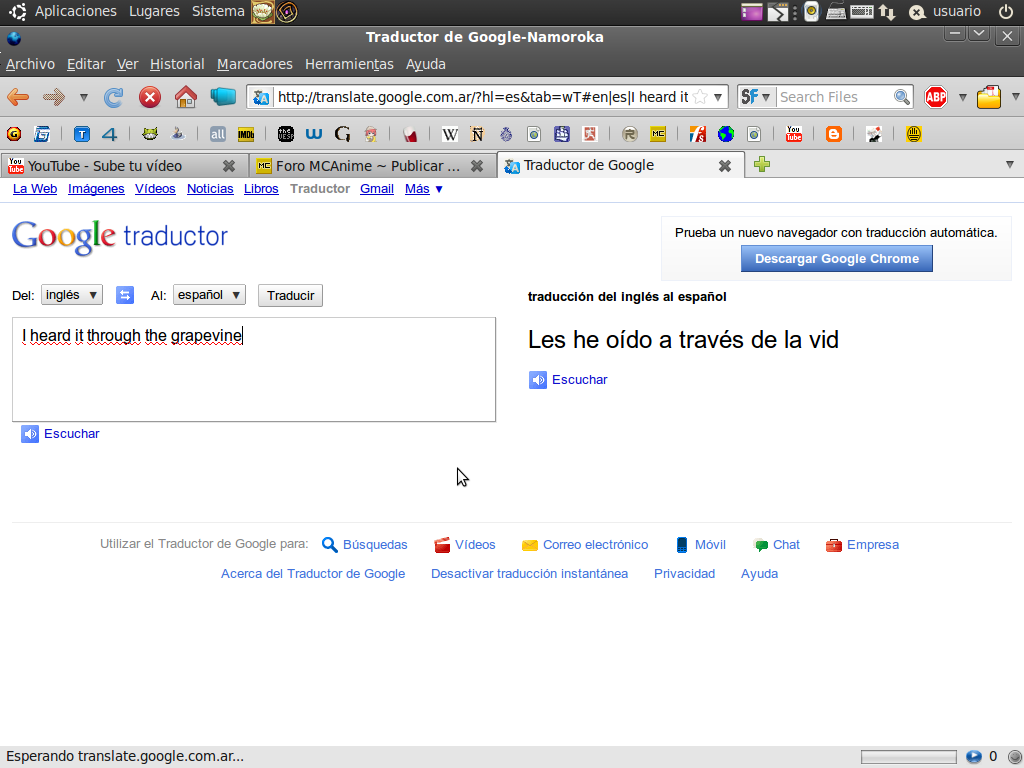Click the 'all' bookmark icon
The height and width of the screenshot is (768, 1024).
217,135
